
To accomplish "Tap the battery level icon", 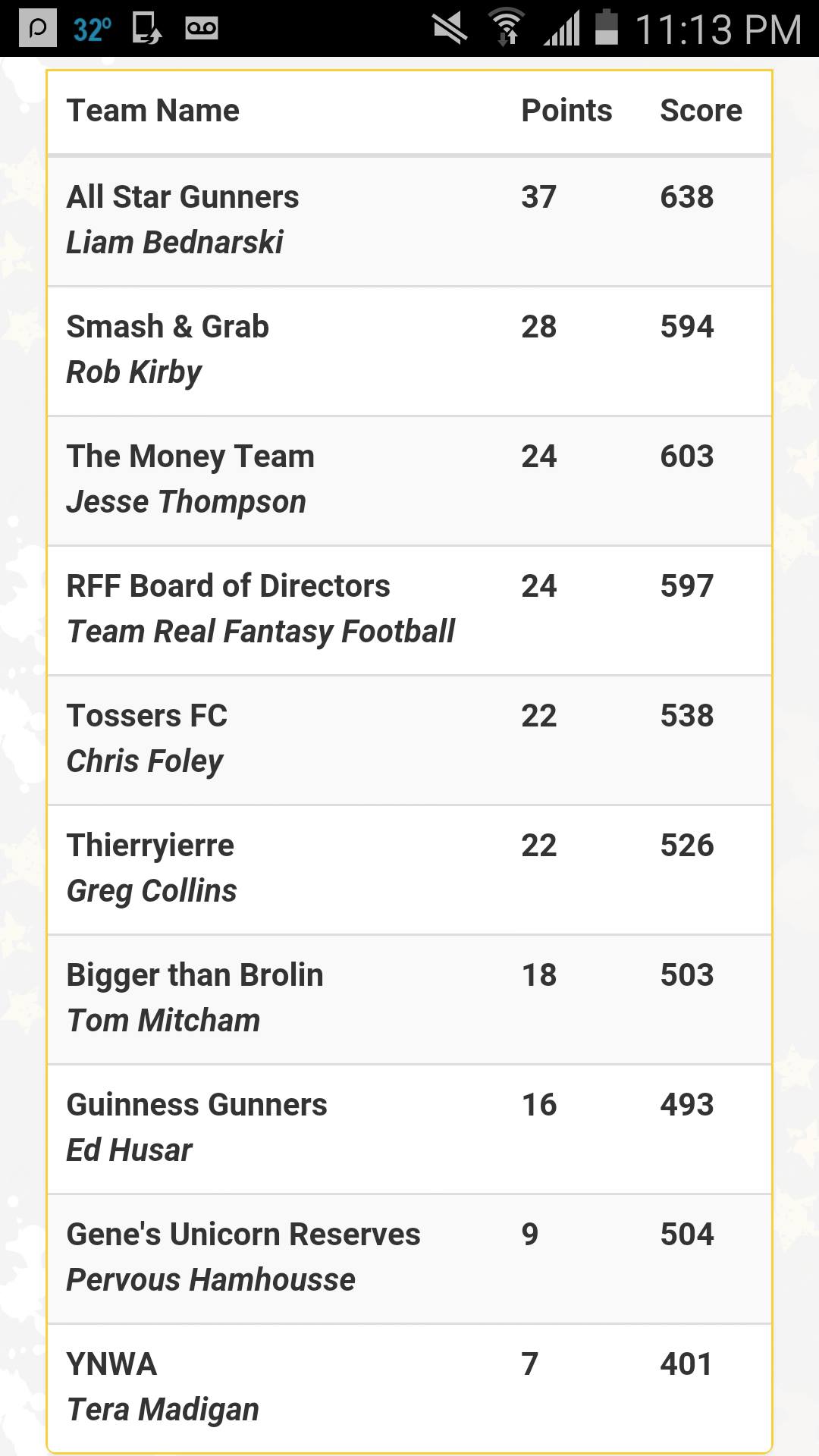I will pyautogui.click(x=607, y=27).
